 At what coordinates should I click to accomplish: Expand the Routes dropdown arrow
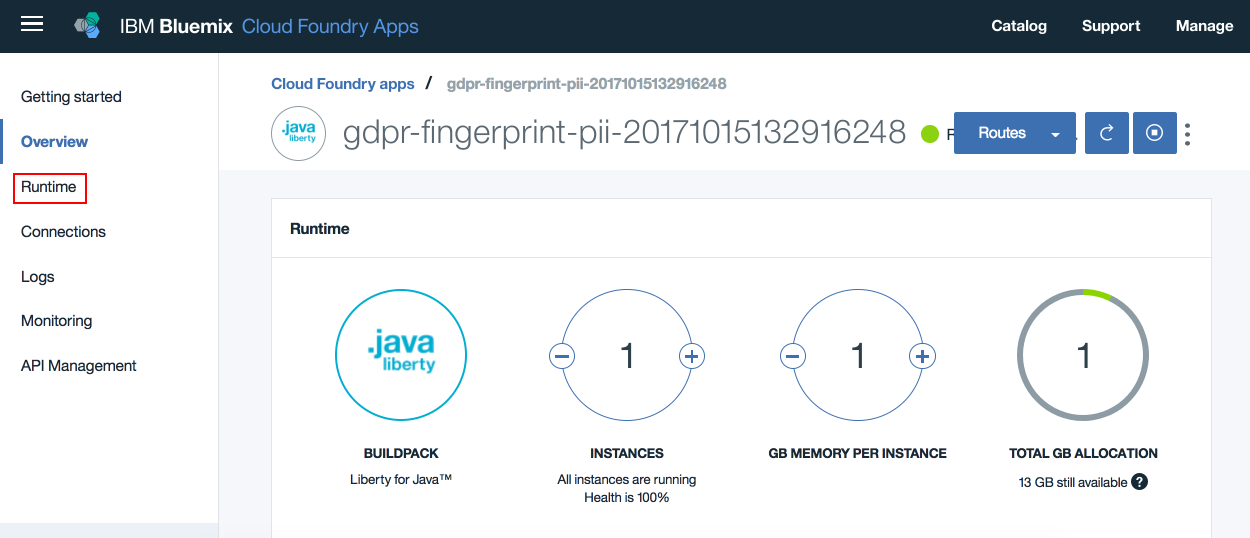pyautogui.click(x=1055, y=134)
